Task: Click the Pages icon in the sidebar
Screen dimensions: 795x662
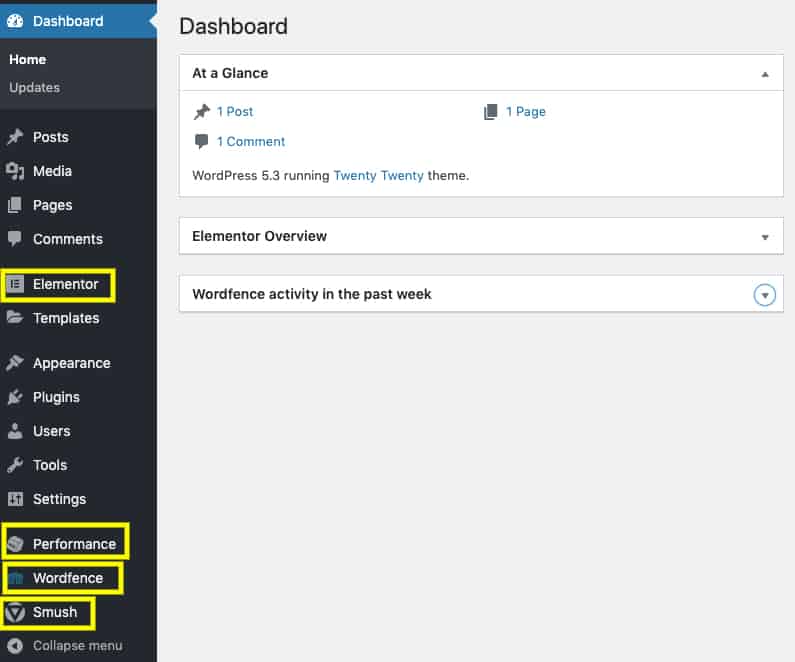Action: [x=15, y=205]
